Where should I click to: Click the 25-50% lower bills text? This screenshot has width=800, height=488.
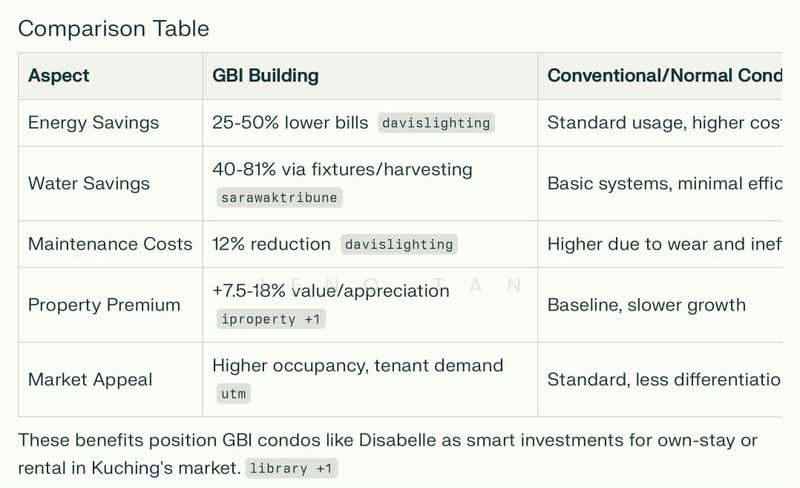pos(290,123)
